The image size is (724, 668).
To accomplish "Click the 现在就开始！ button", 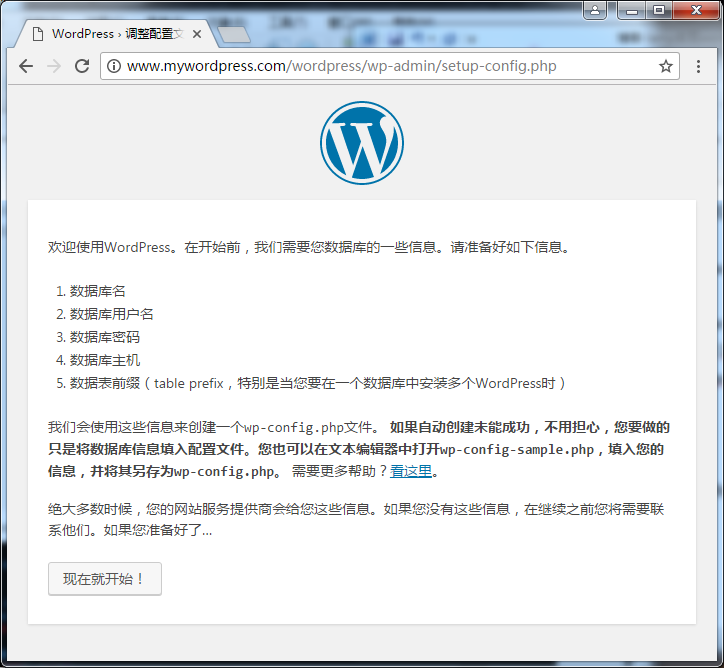I will point(105,578).
